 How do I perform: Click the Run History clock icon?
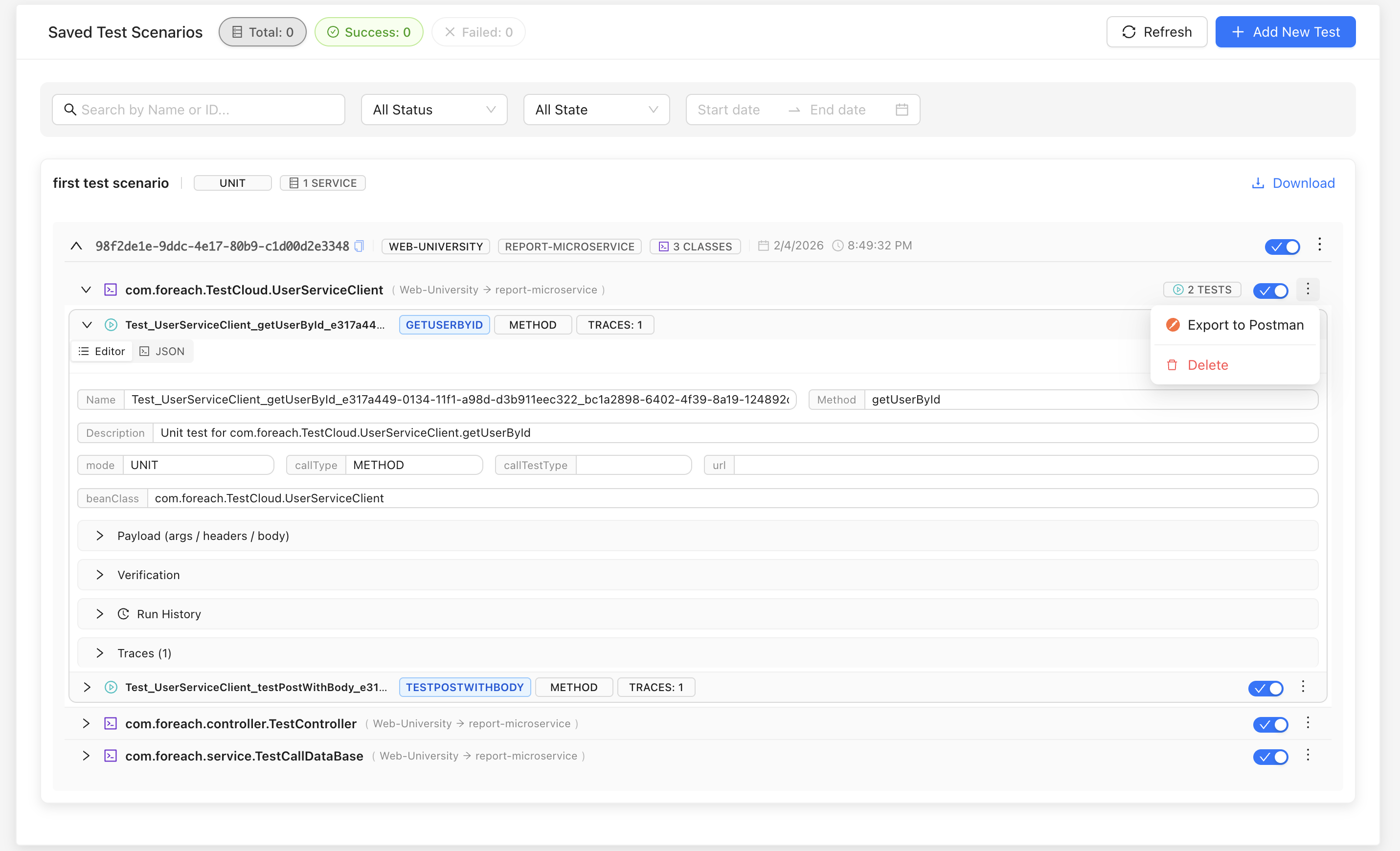pos(123,613)
